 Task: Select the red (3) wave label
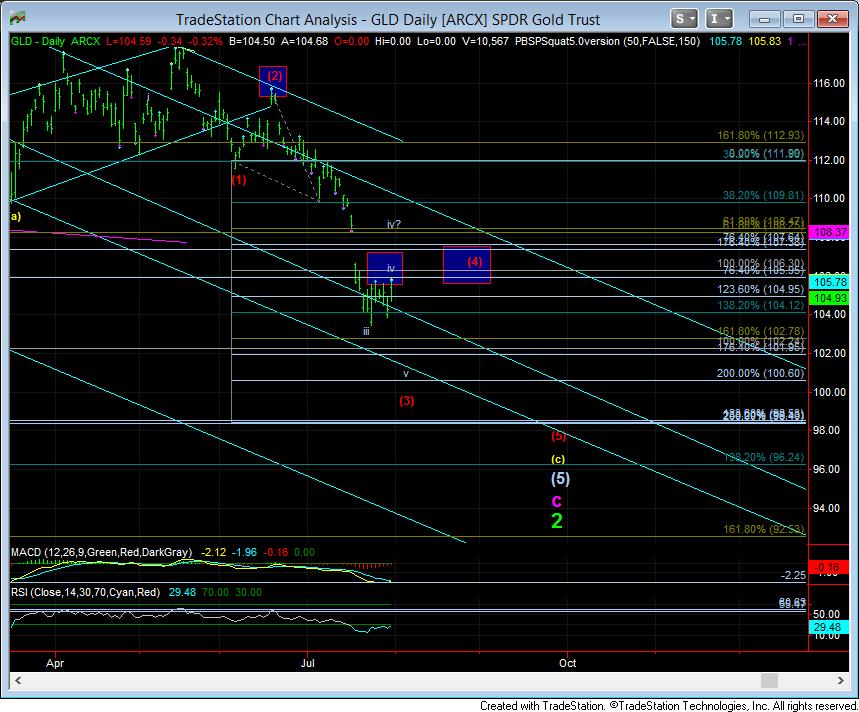click(x=406, y=400)
